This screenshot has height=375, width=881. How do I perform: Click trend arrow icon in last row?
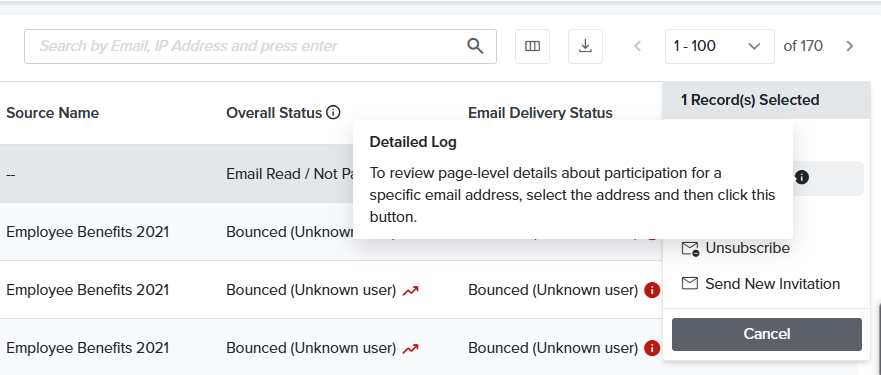410,349
